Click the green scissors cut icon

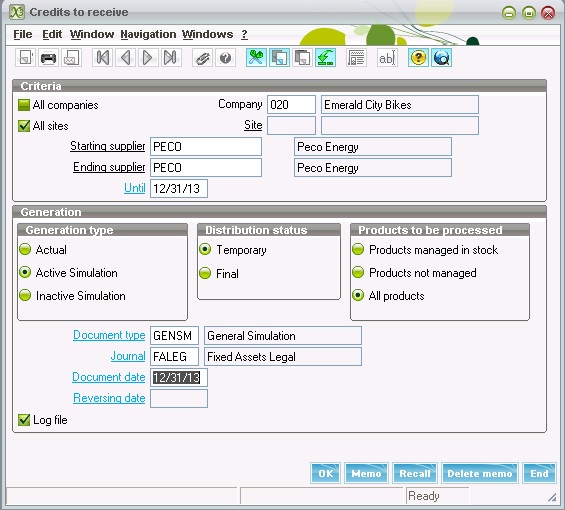[x=256, y=58]
